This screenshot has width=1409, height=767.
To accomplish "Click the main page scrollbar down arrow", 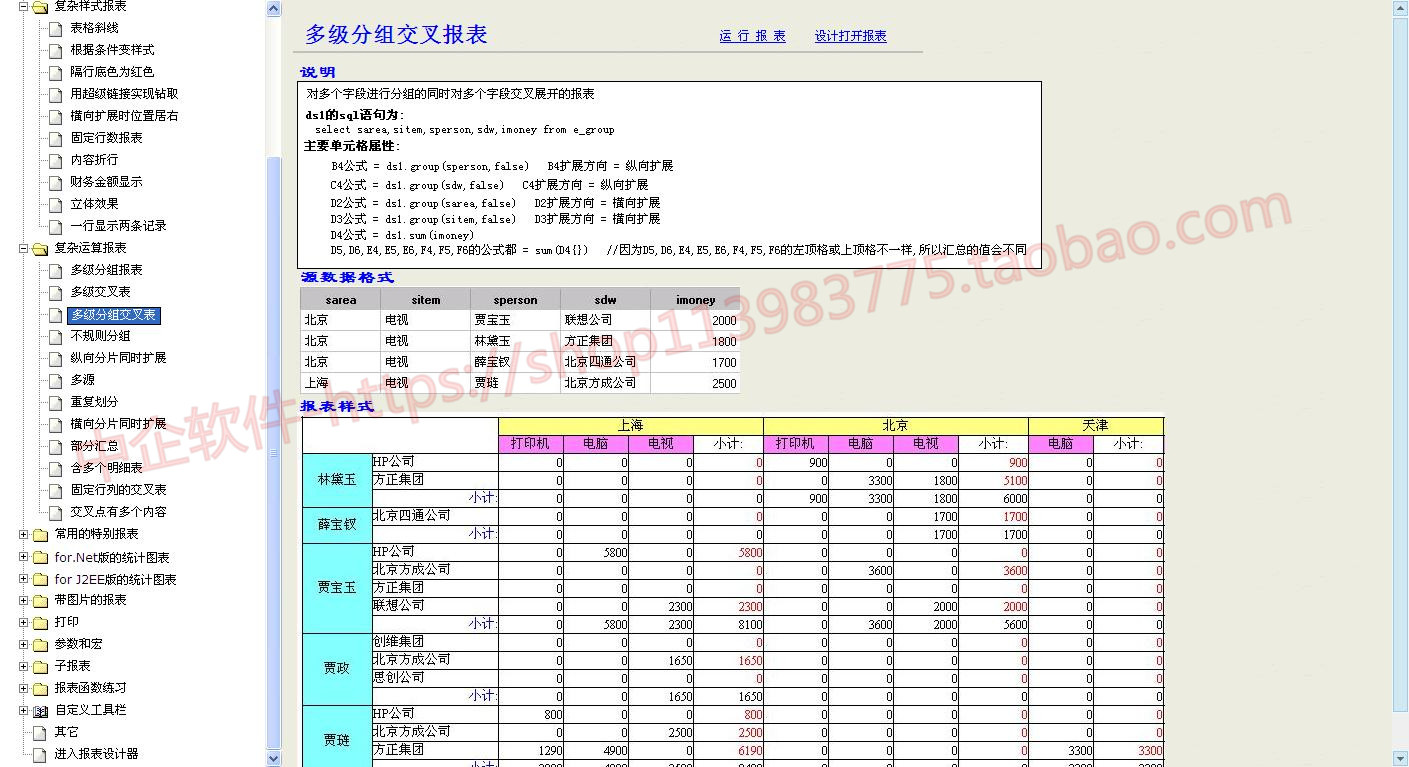I will pos(1401,759).
